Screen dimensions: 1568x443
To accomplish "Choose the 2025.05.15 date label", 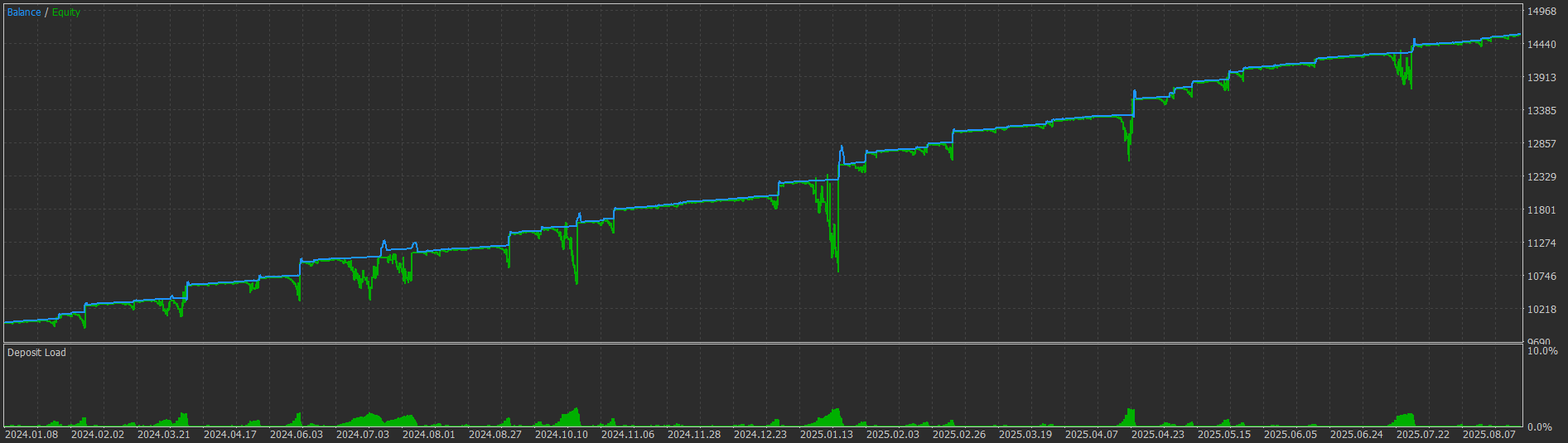I will coord(1224,435).
